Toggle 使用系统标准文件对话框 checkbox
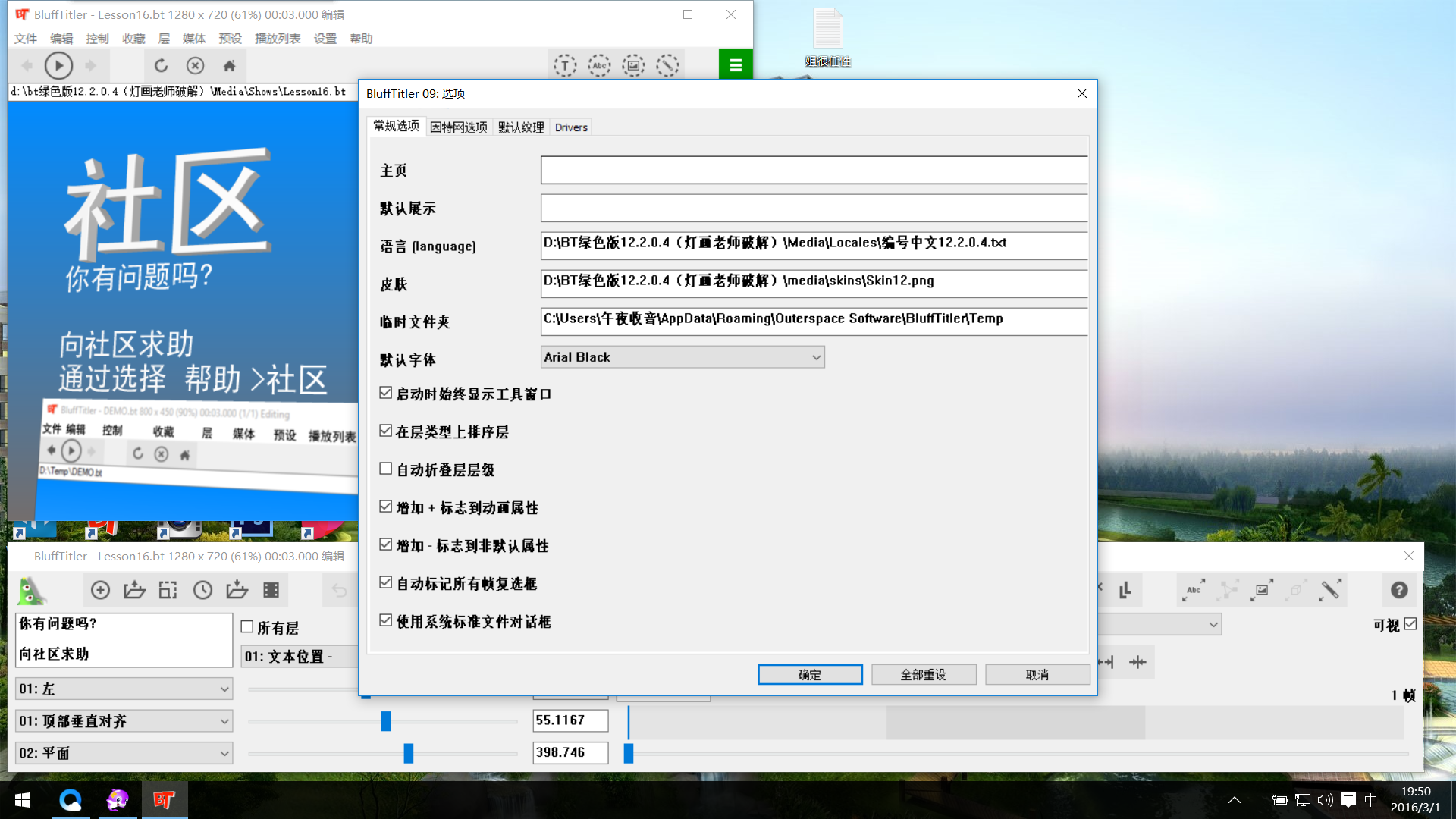 (386, 620)
